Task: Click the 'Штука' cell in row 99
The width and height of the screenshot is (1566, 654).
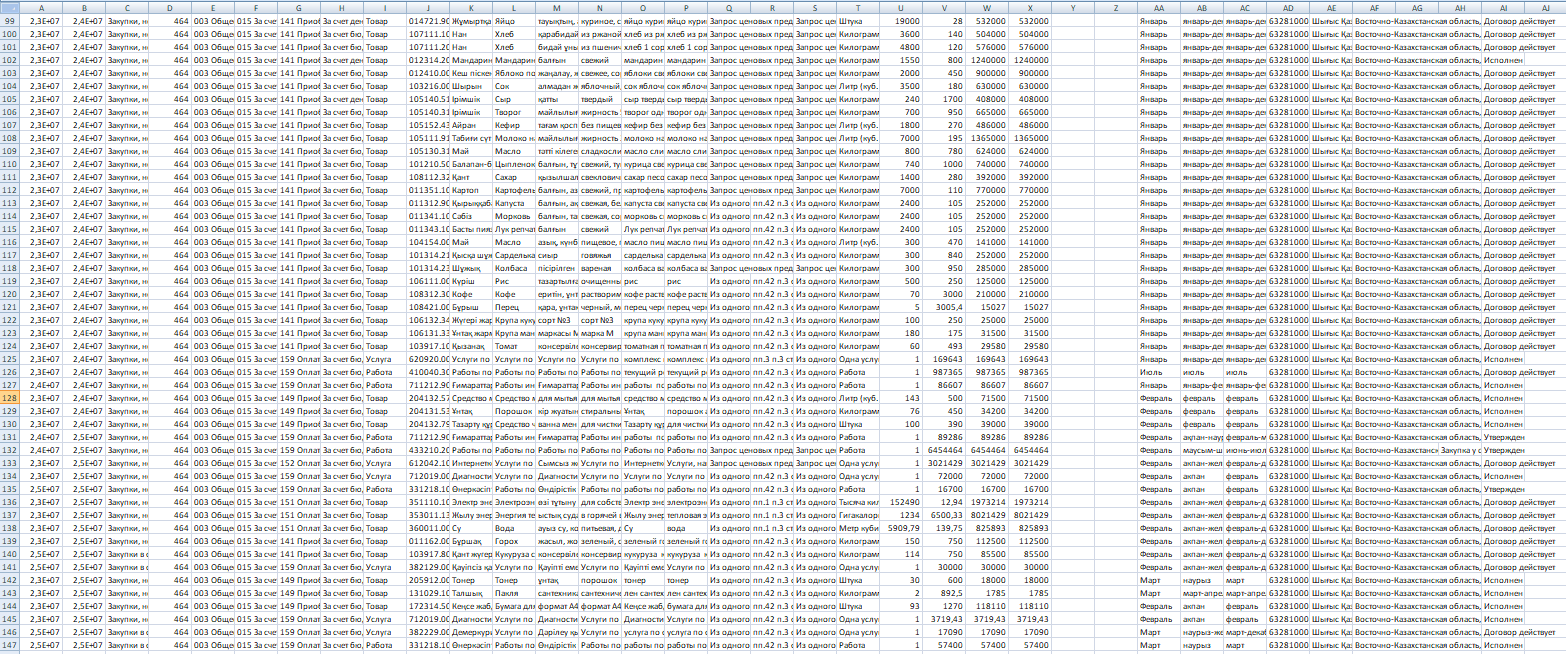Action: [x=857, y=20]
